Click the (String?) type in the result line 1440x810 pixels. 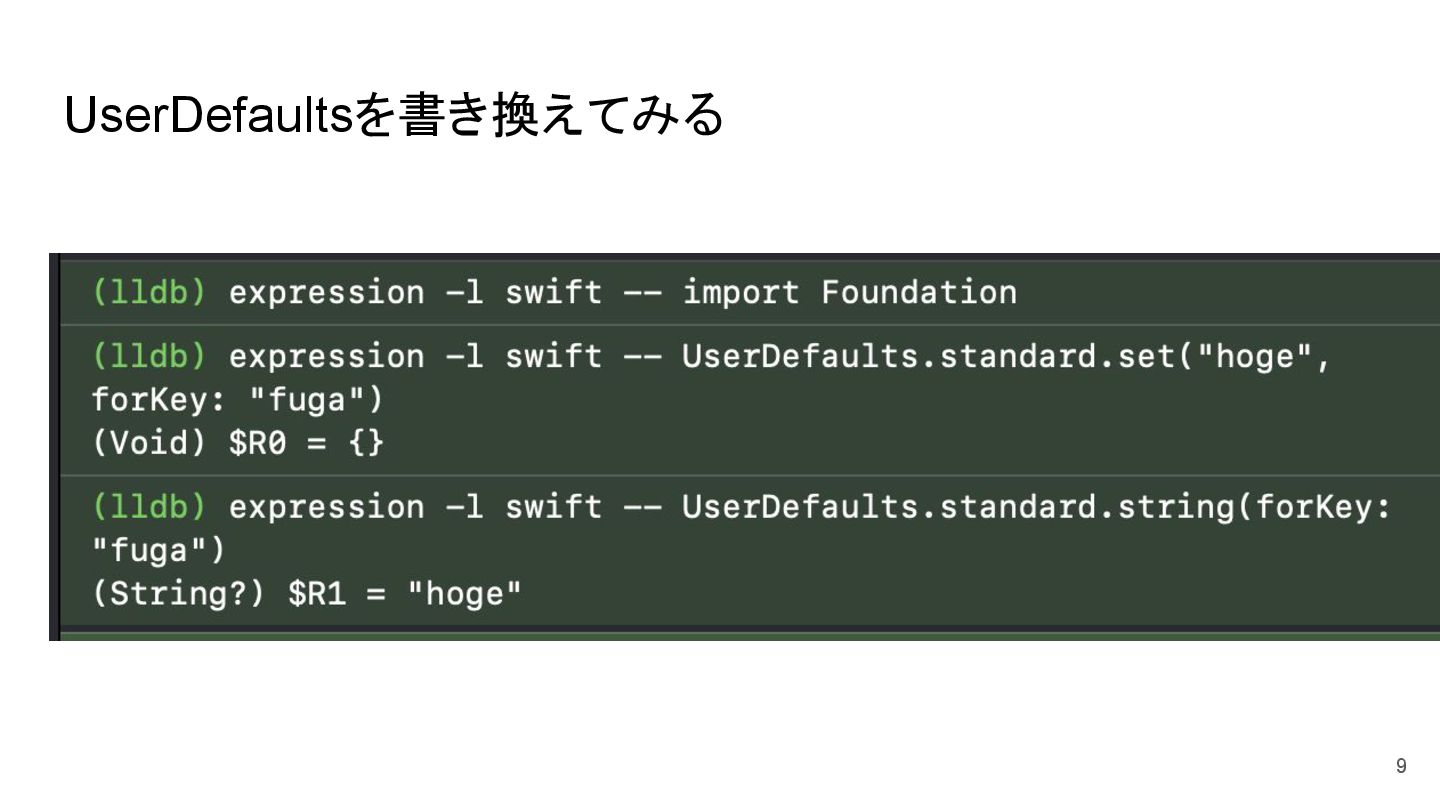pos(179,594)
